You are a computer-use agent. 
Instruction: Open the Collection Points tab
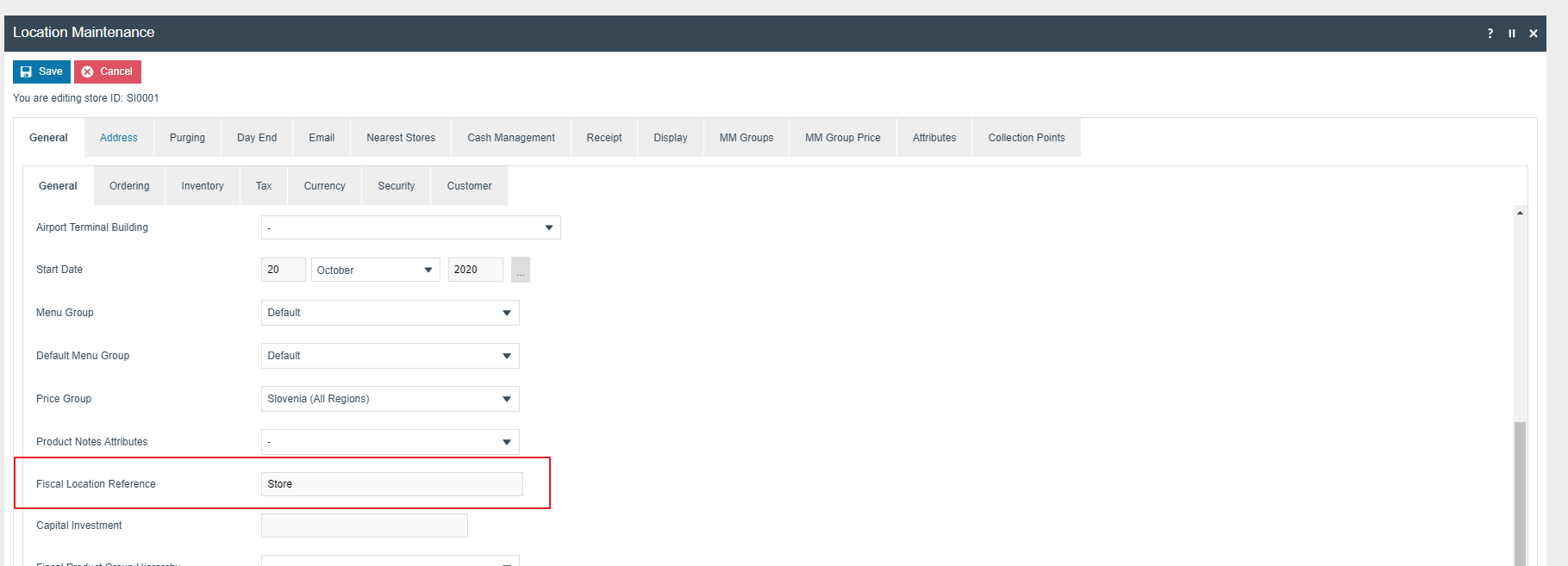[1026, 138]
